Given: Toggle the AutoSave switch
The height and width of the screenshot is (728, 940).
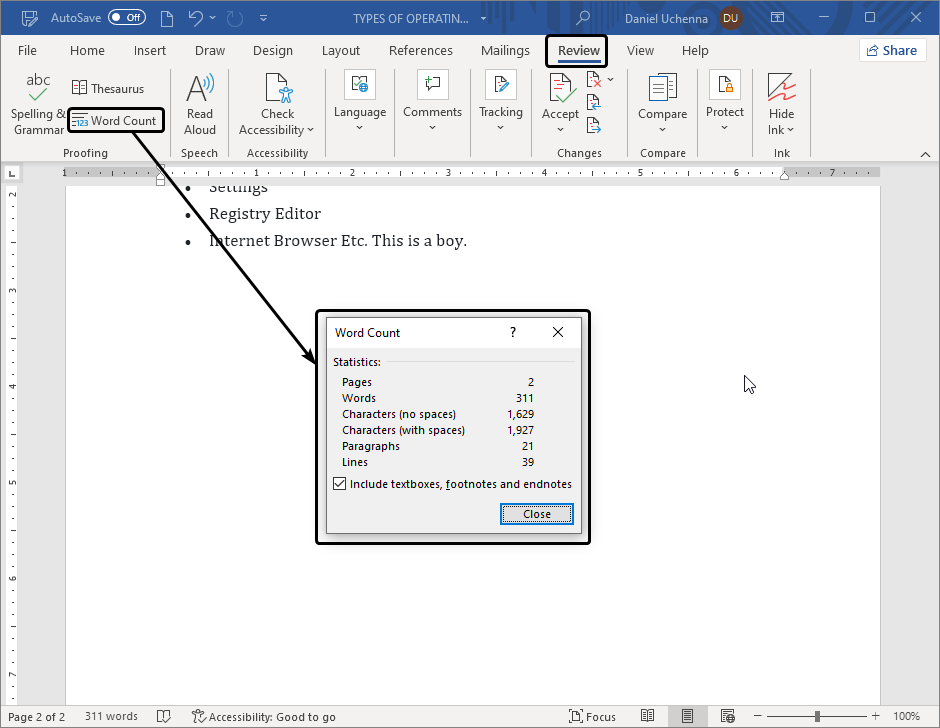Looking at the screenshot, I should [126, 18].
